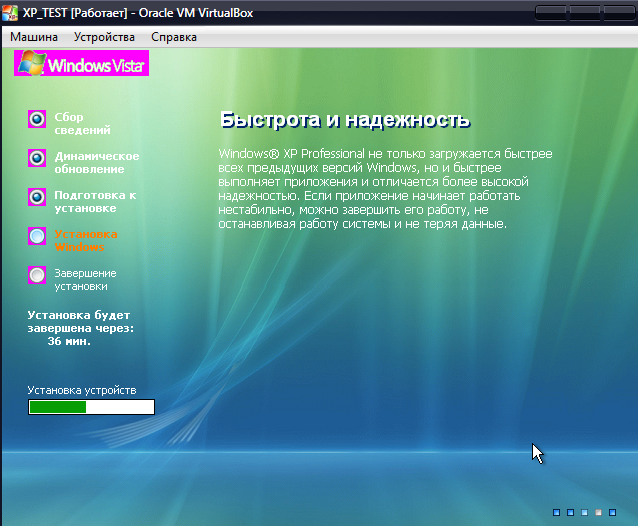Click the Установка устройств status label

click(x=82, y=390)
